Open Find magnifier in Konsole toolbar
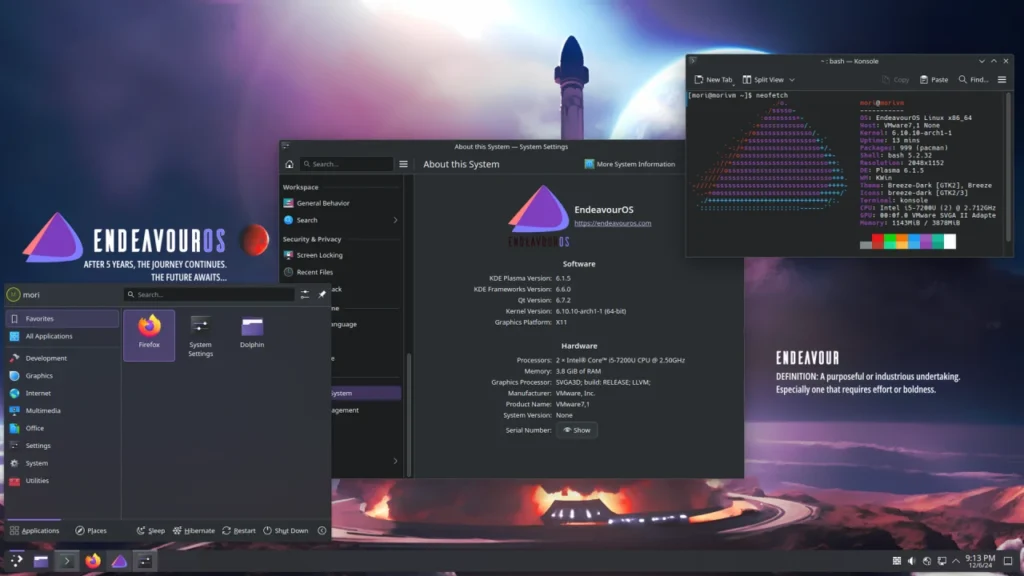Viewport: 1024px width, 576px height. [963, 80]
